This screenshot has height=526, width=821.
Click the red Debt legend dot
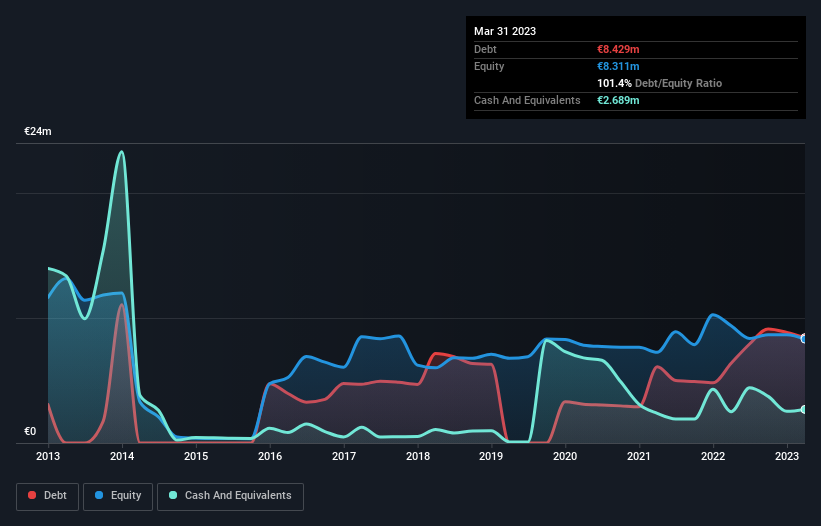[32, 495]
